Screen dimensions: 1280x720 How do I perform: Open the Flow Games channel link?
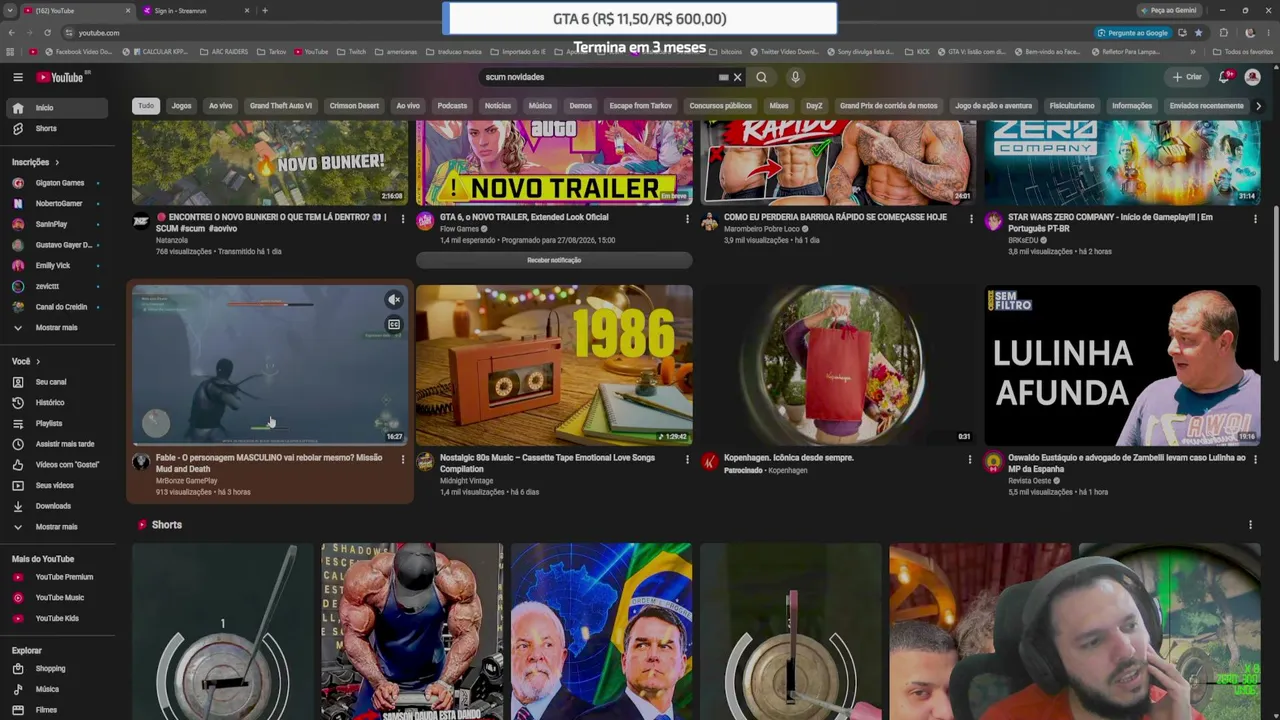tap(460, 229)
